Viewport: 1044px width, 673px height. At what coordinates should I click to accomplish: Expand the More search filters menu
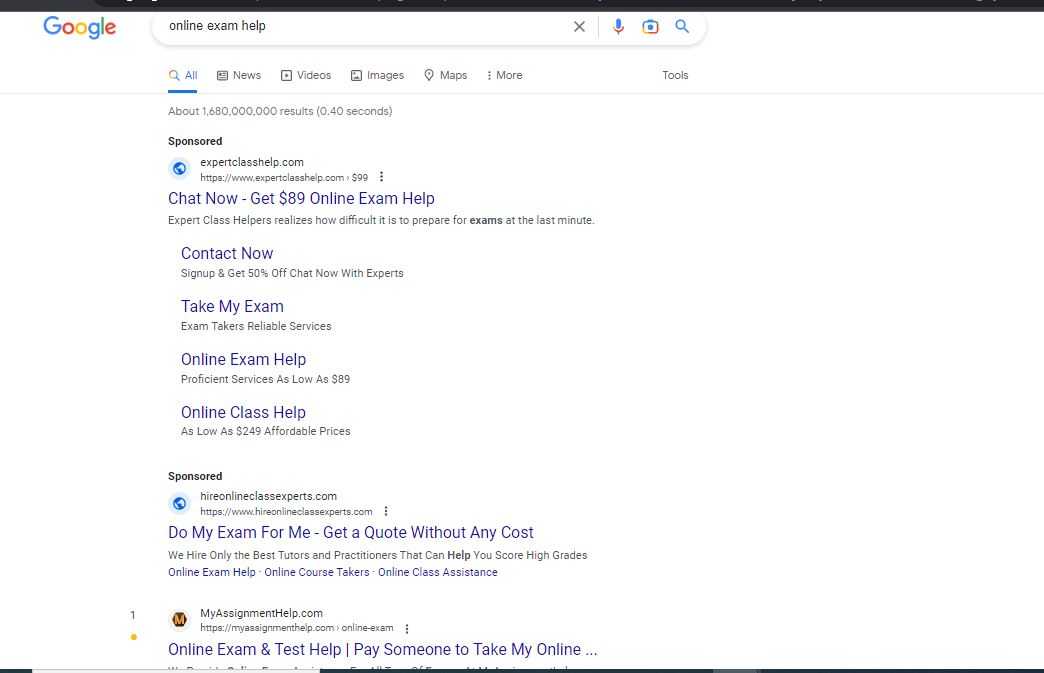tap(504, 75)
